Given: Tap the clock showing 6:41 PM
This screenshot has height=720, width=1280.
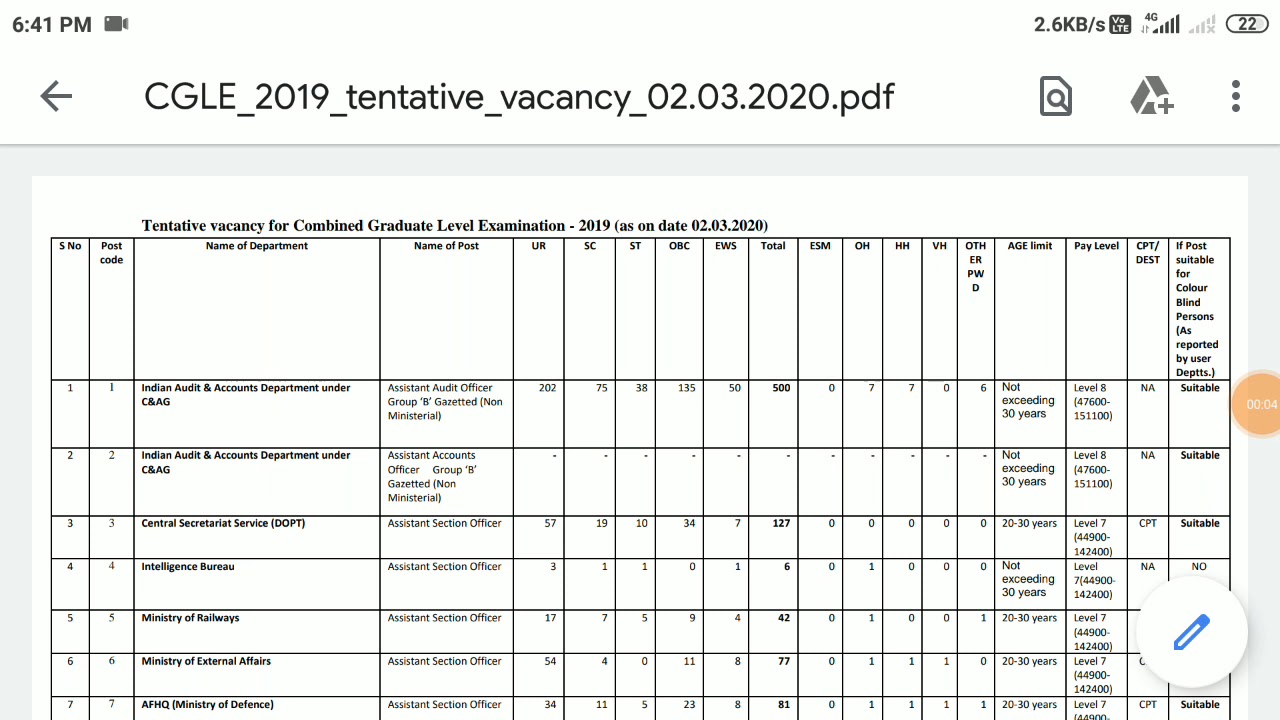Looking at the screenshot, I should (52, 24).
